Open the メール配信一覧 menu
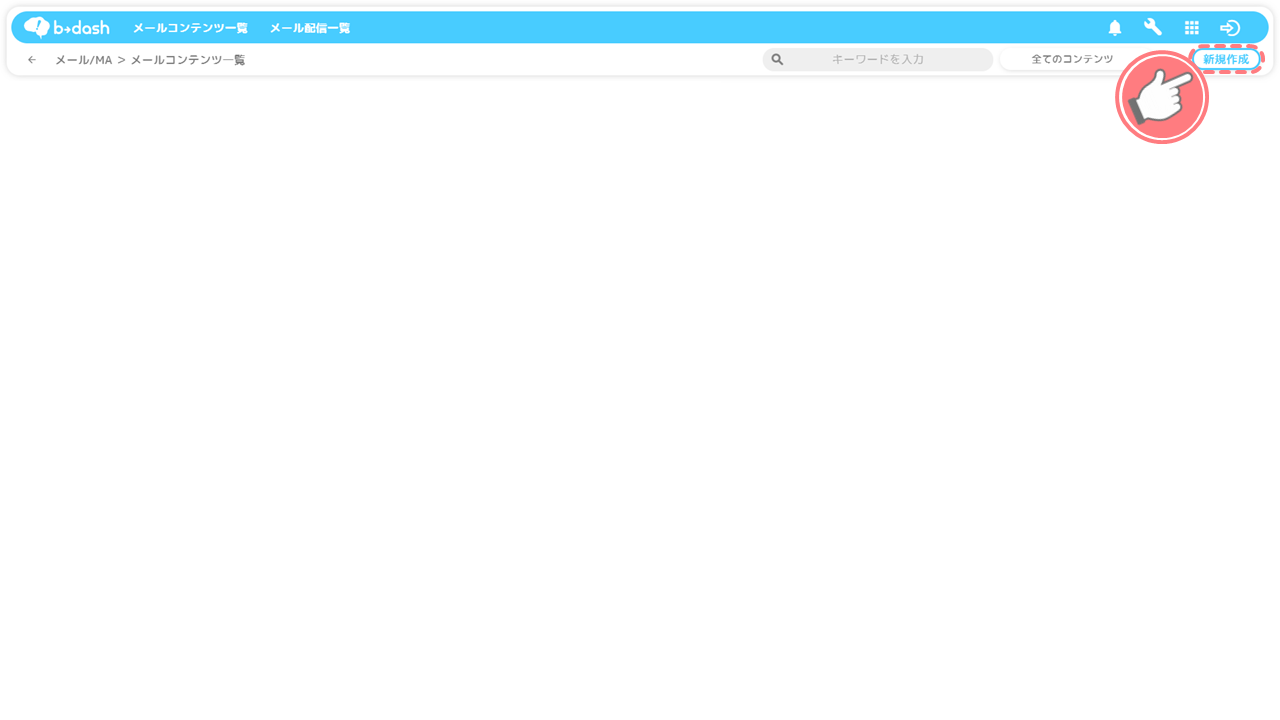This screenshot has height=720, width=1280. (310, 28)
